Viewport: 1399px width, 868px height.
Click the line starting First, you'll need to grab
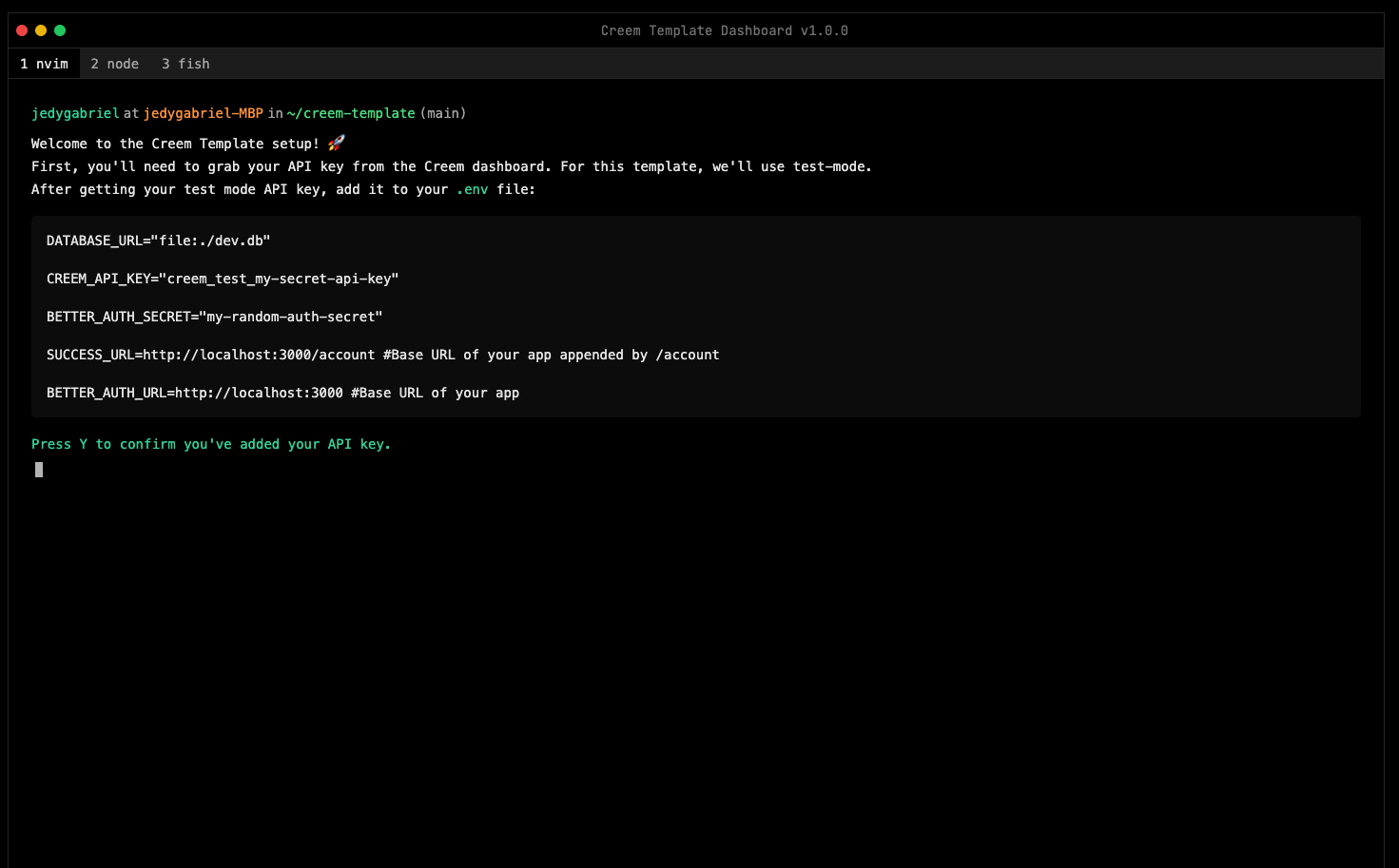pos(452,166)
